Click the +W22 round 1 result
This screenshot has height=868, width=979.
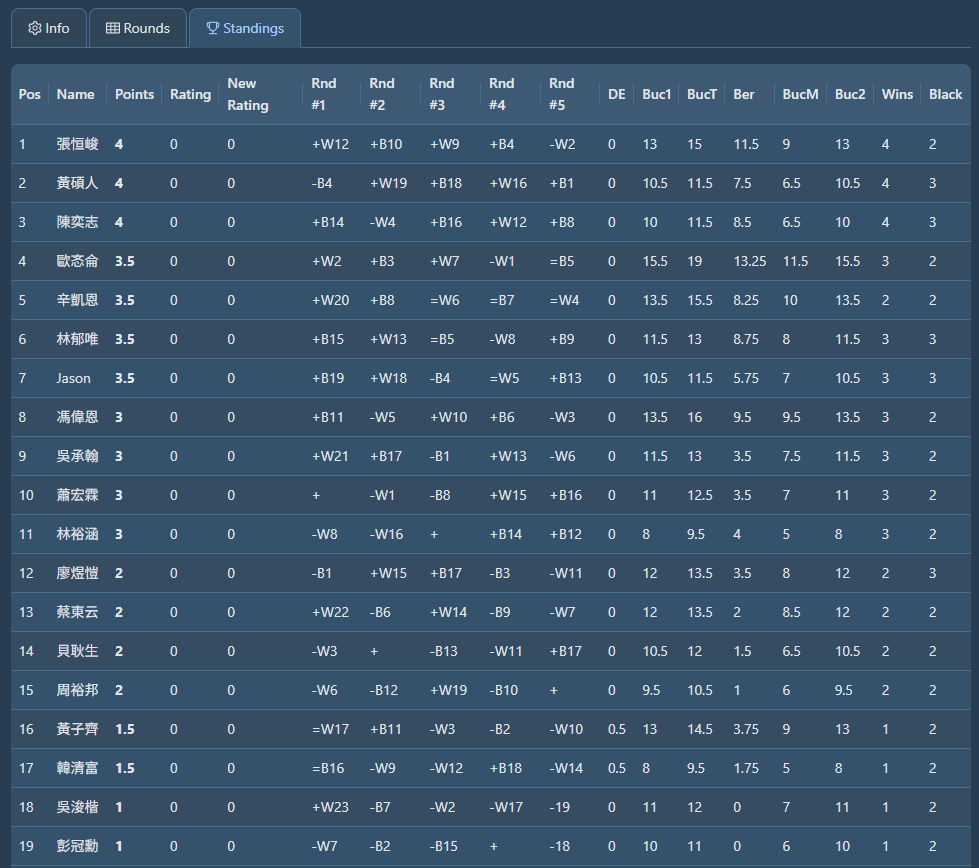[330, 612]
